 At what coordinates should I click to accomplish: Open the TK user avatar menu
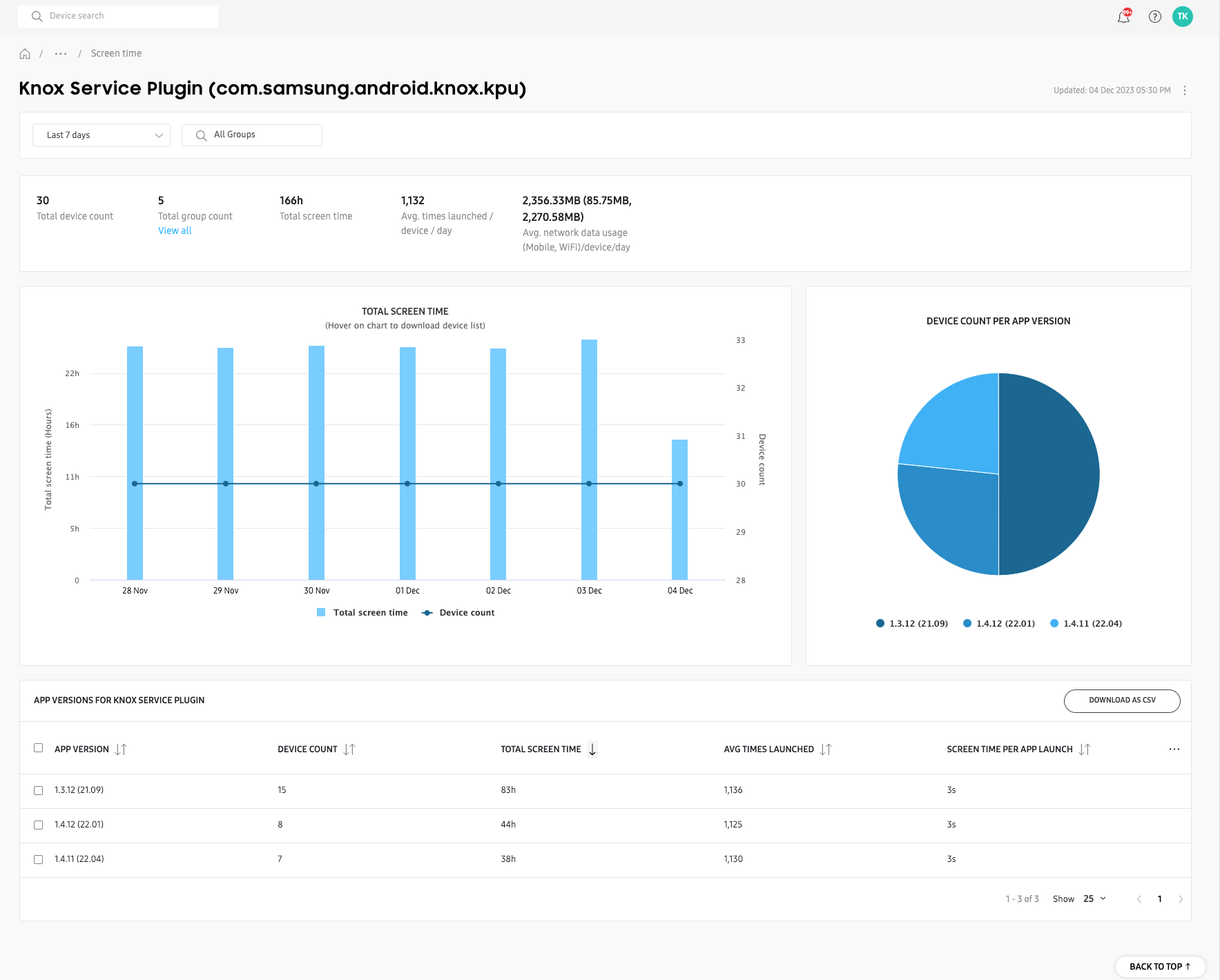(x=1183, y=17)
